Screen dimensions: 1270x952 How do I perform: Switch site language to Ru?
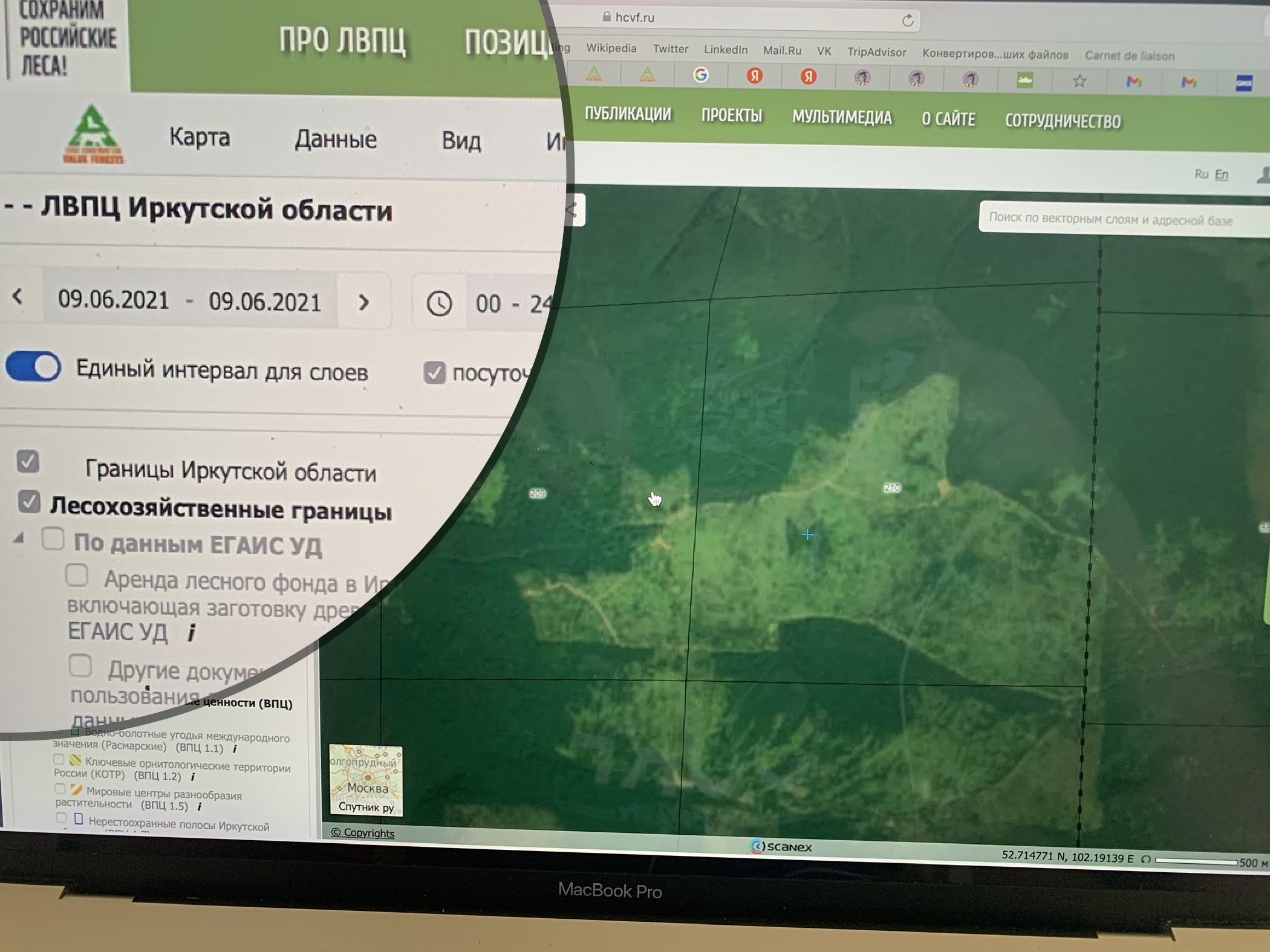tap(1201, 174)
